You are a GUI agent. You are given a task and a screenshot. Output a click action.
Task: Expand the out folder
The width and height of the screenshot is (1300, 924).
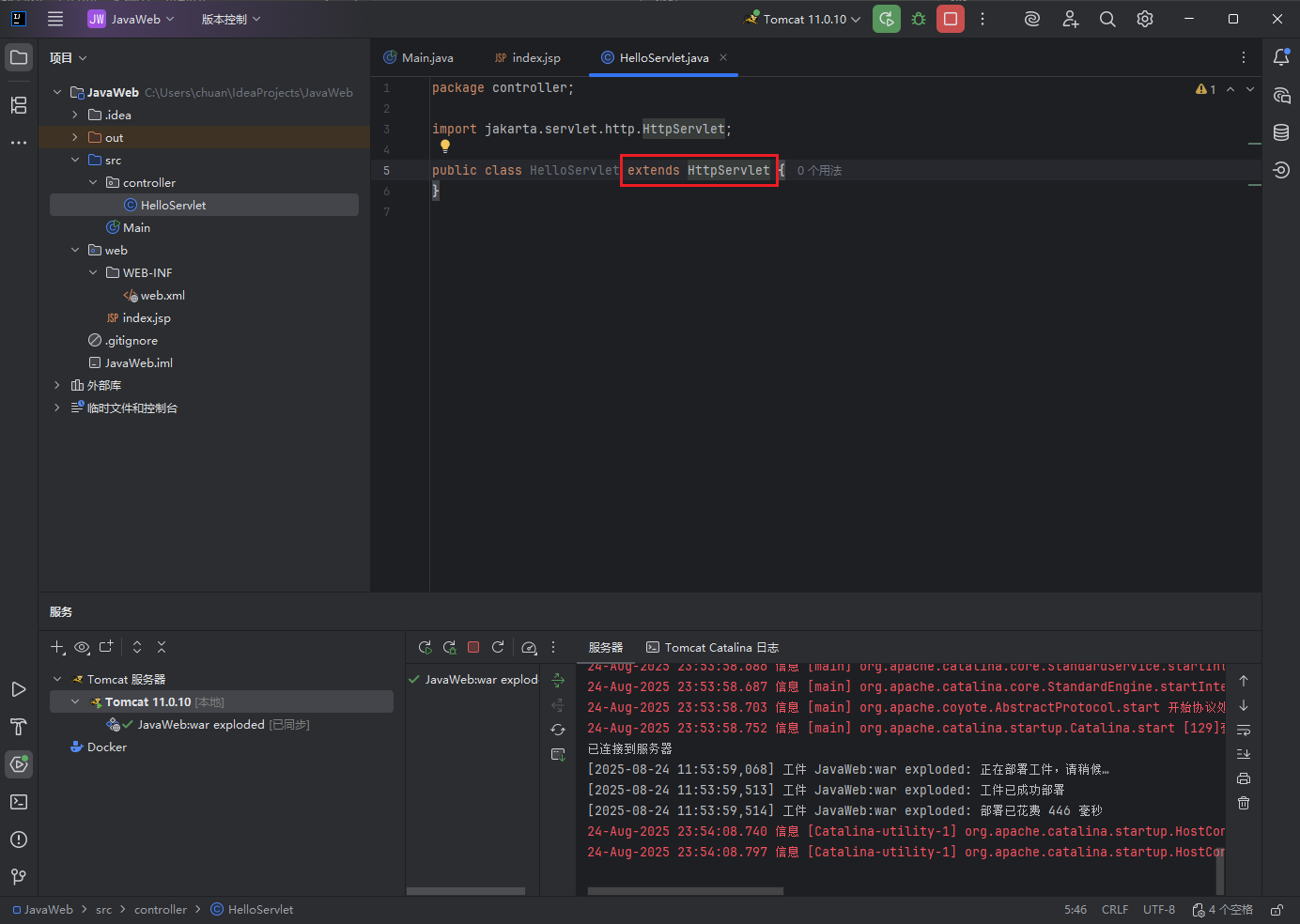75,137
